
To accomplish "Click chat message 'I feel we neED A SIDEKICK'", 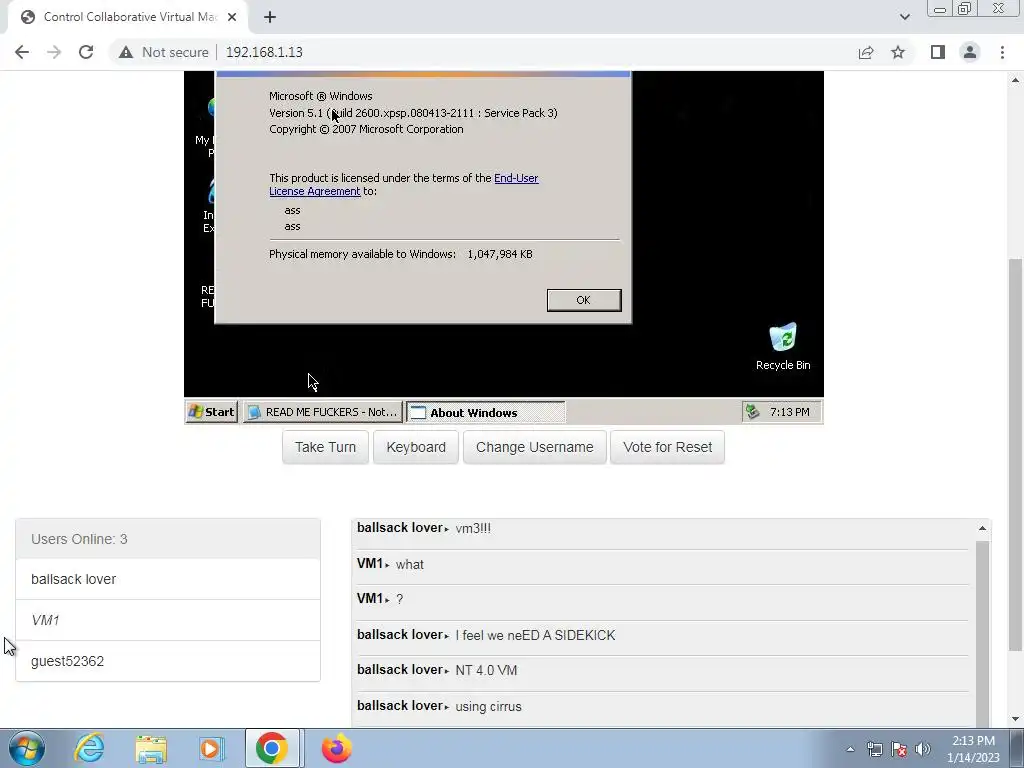I will (535, 635).
